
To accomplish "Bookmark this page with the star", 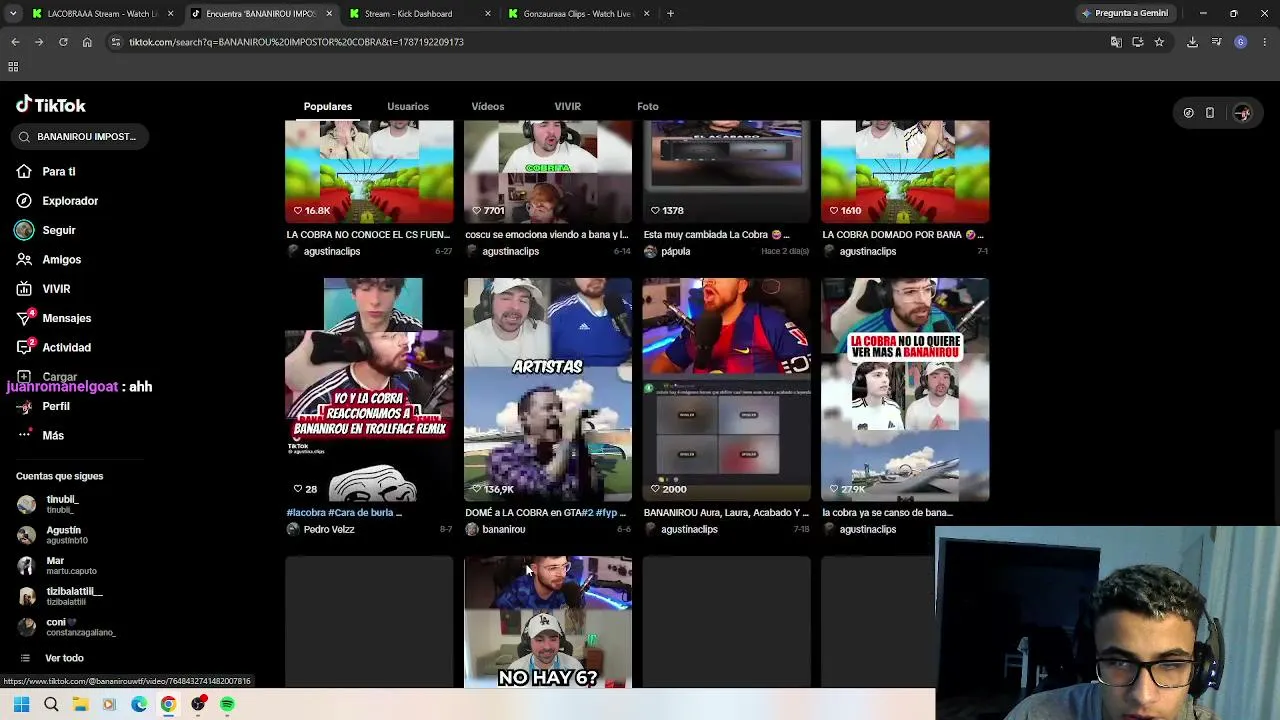I will (x=1159, y=42).
